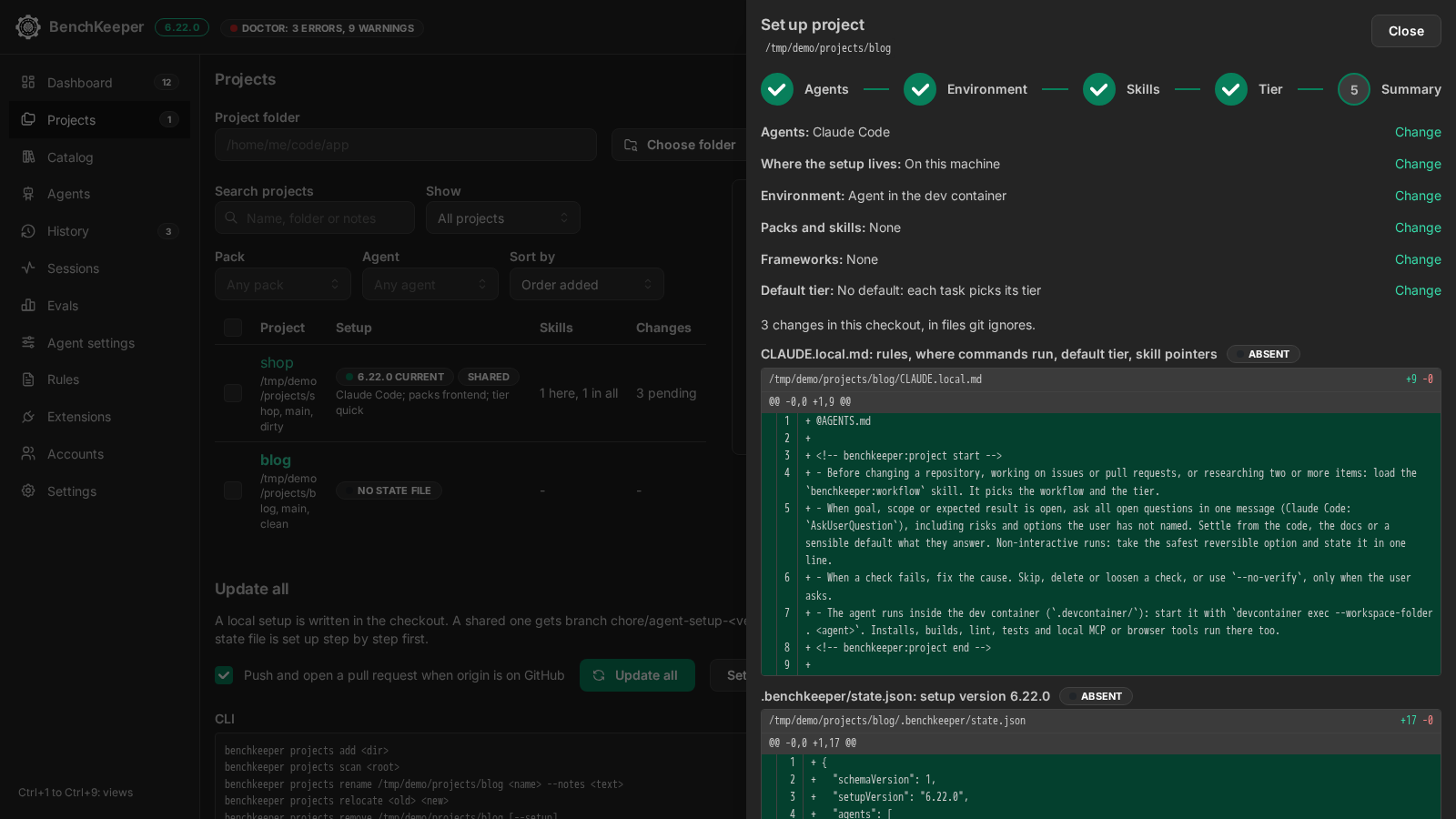Screen dimensions: 1456x819
Task: Go to the Environment step label in wizard
Action: click(x=987, y=89)
